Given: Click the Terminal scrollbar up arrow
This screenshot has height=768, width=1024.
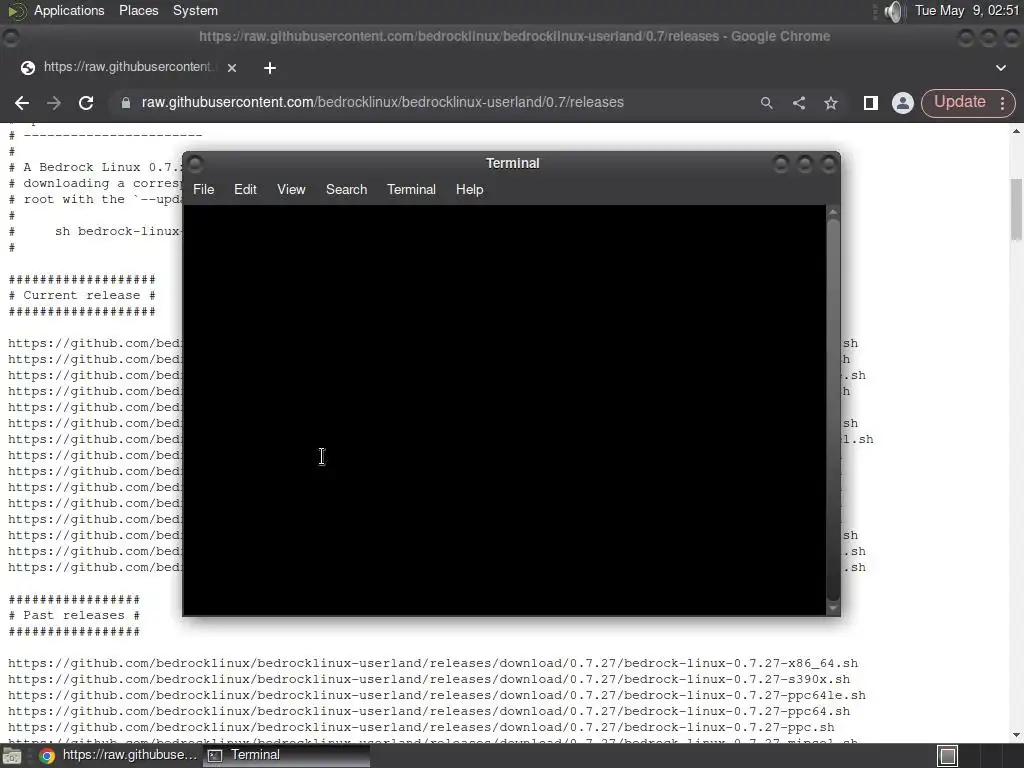Looking at the screenshot, I should pos(833,213).
